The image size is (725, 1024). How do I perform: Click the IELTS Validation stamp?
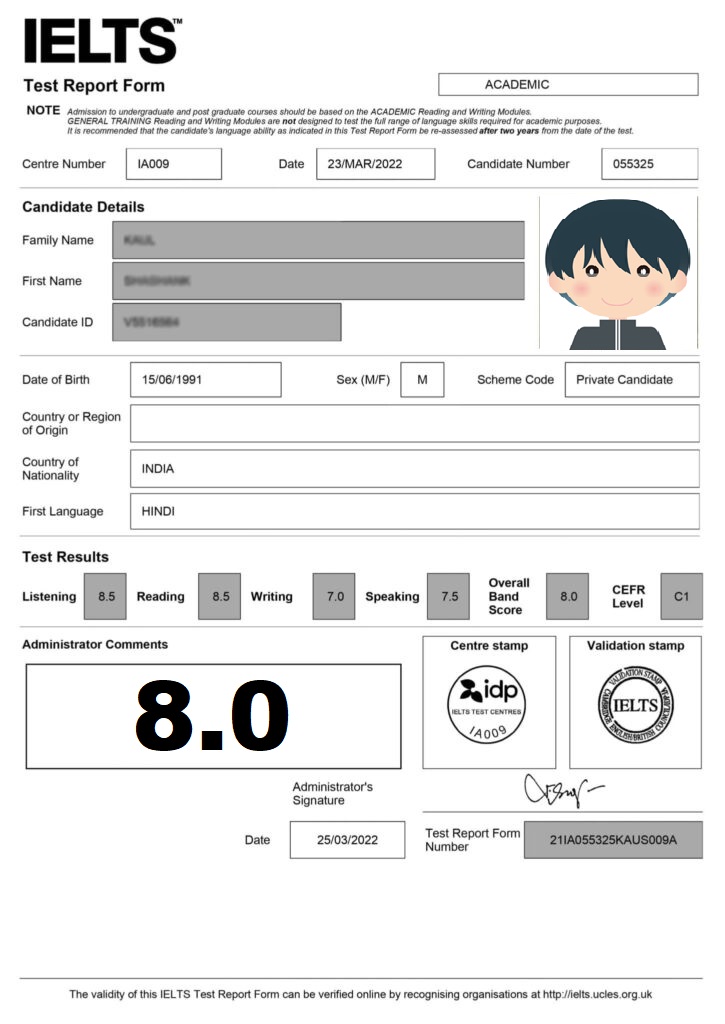pos(635,706)
